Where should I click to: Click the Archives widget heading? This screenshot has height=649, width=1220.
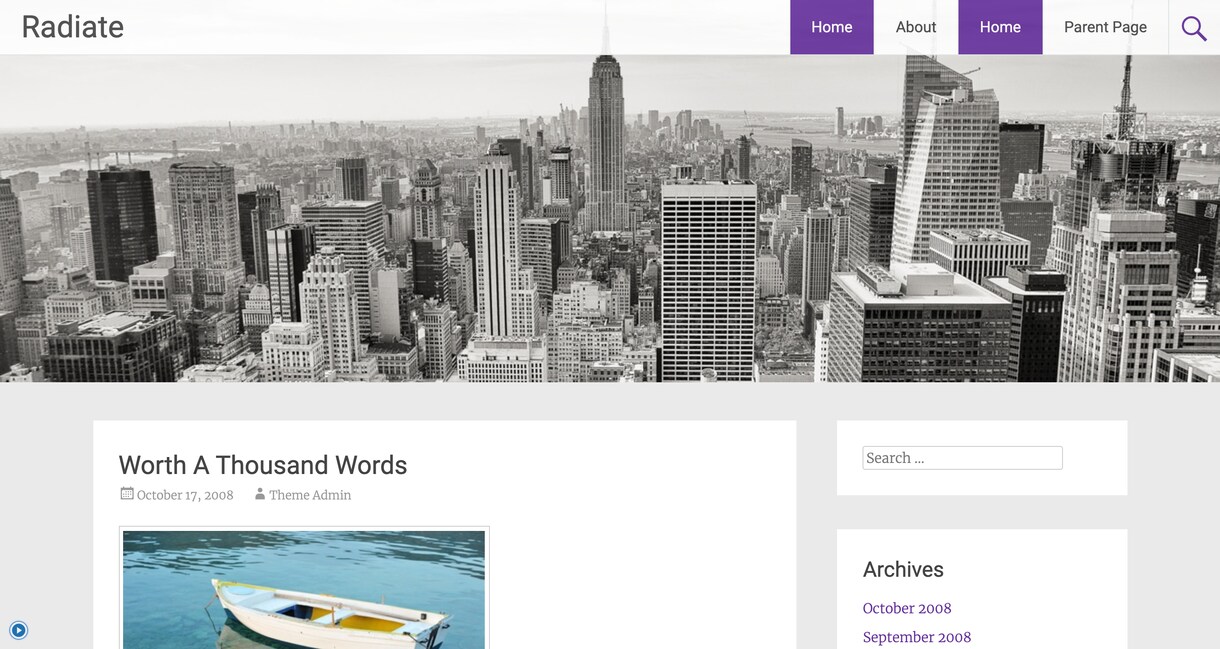click(x=903, y=569)
